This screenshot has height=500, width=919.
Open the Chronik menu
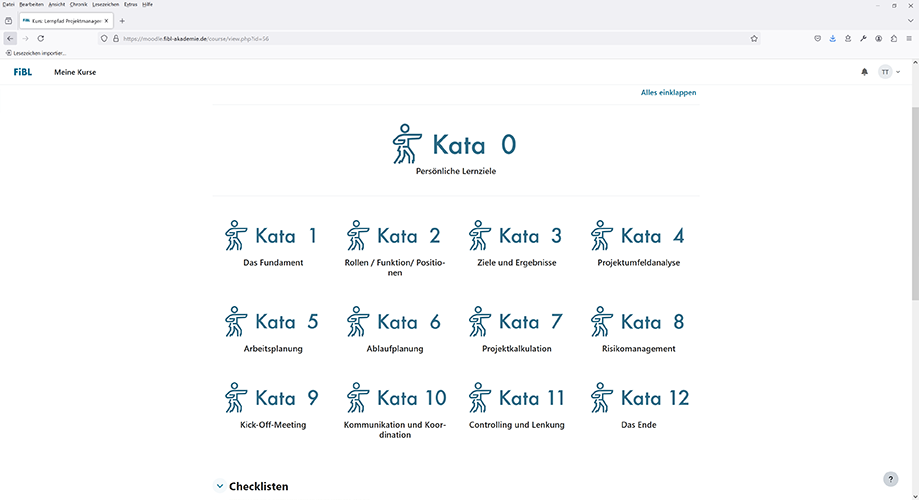pos(78,4)
